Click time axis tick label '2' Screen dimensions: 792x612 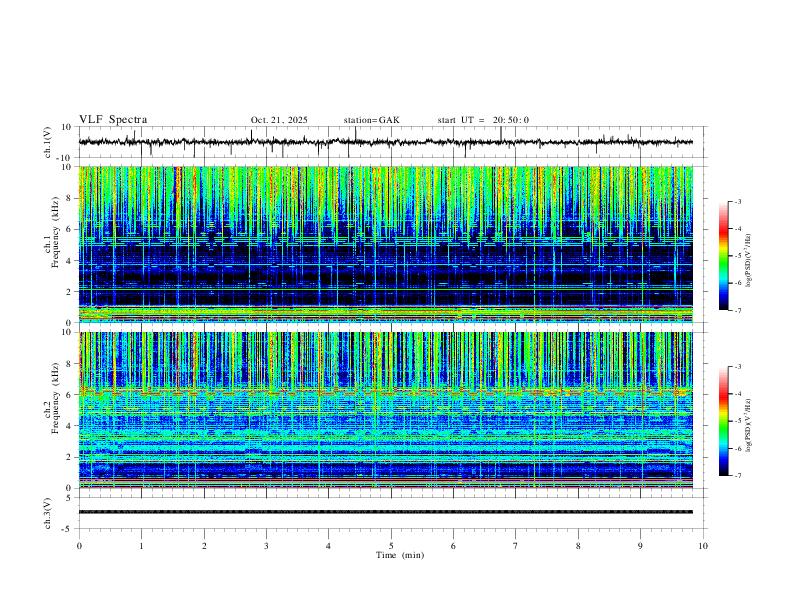click(204, 546)
